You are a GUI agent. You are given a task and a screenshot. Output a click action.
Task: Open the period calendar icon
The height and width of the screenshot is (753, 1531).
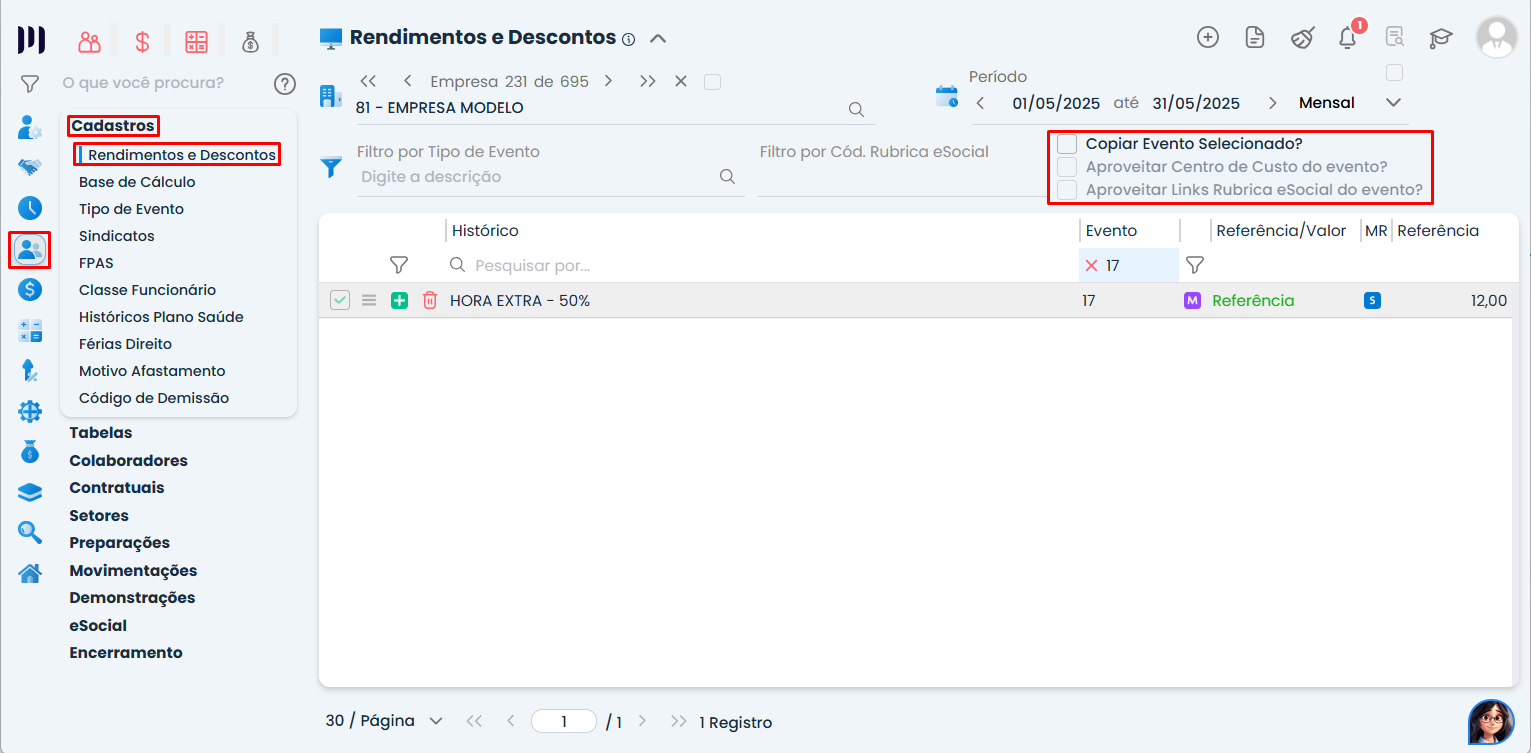[x=946, y=96]
